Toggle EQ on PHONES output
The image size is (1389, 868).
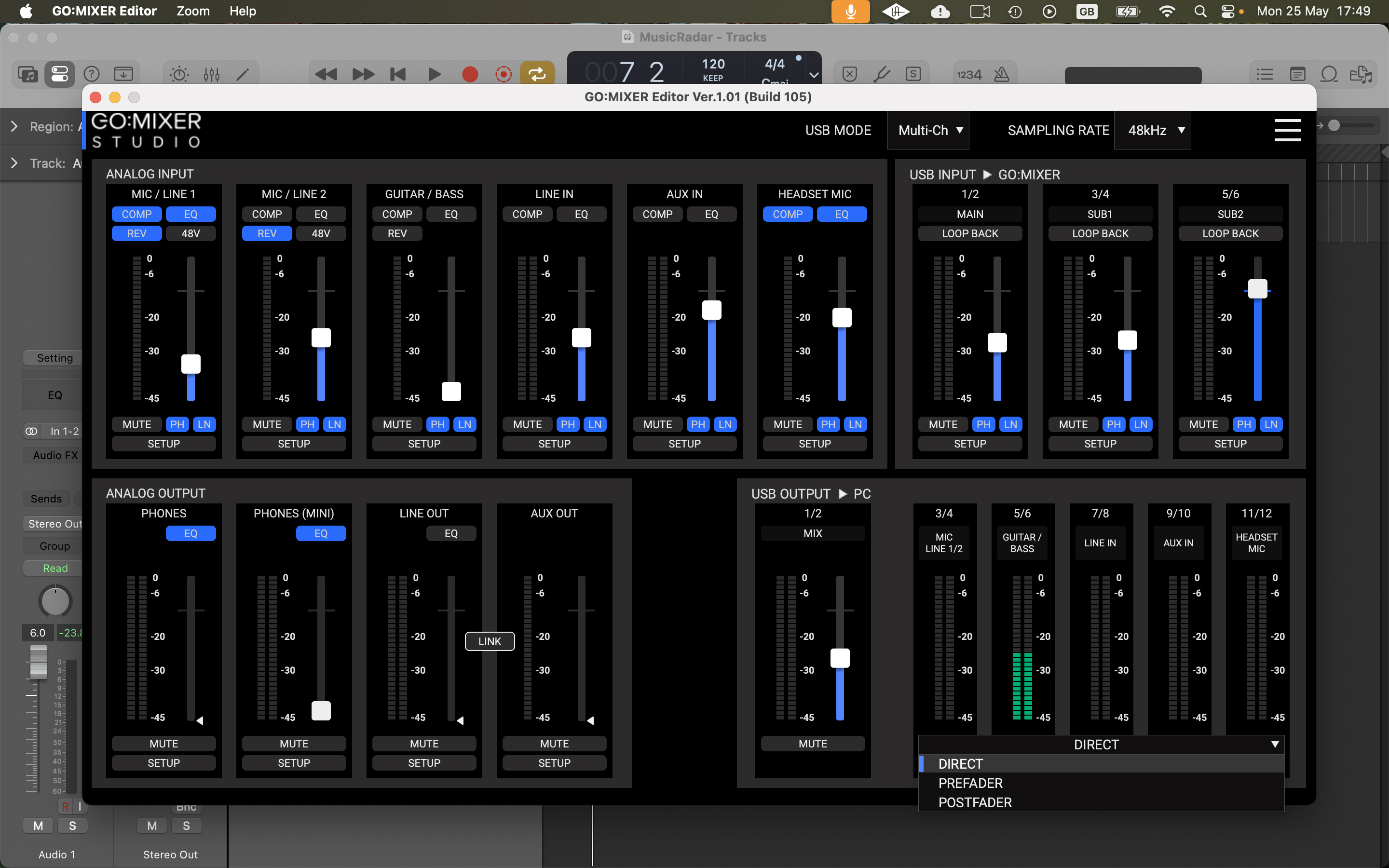191,533
